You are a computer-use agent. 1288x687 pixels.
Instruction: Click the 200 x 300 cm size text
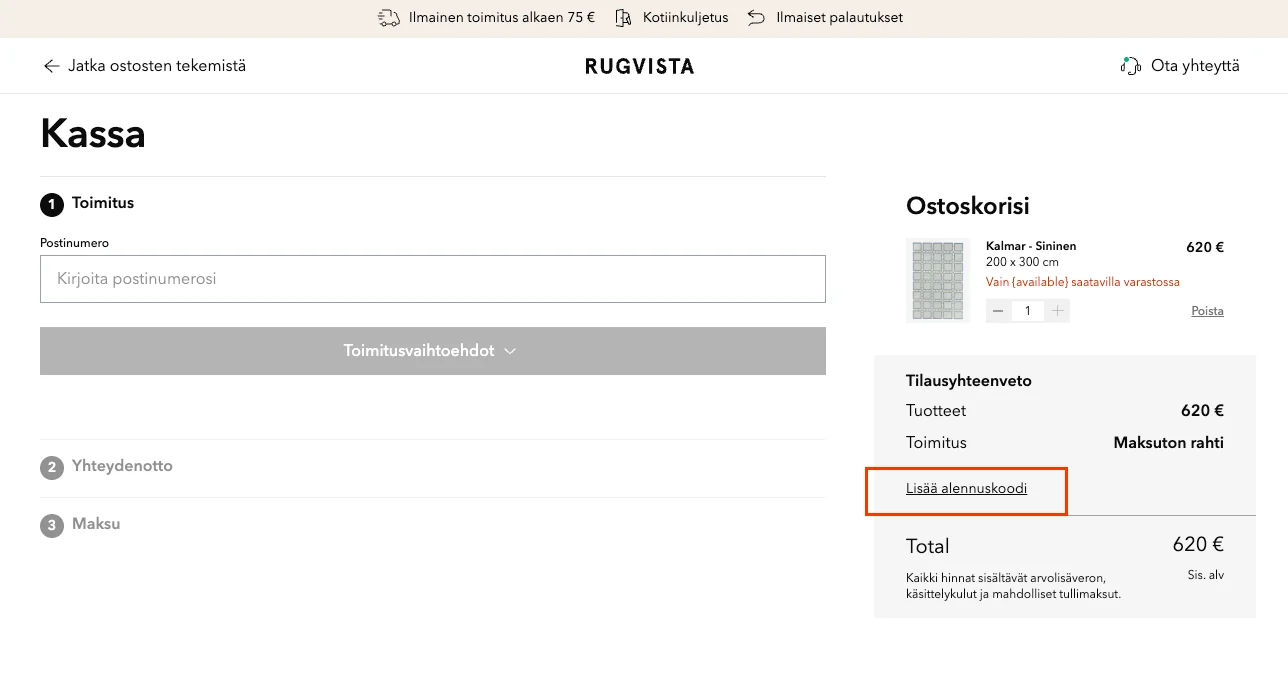coord(1022,262)
